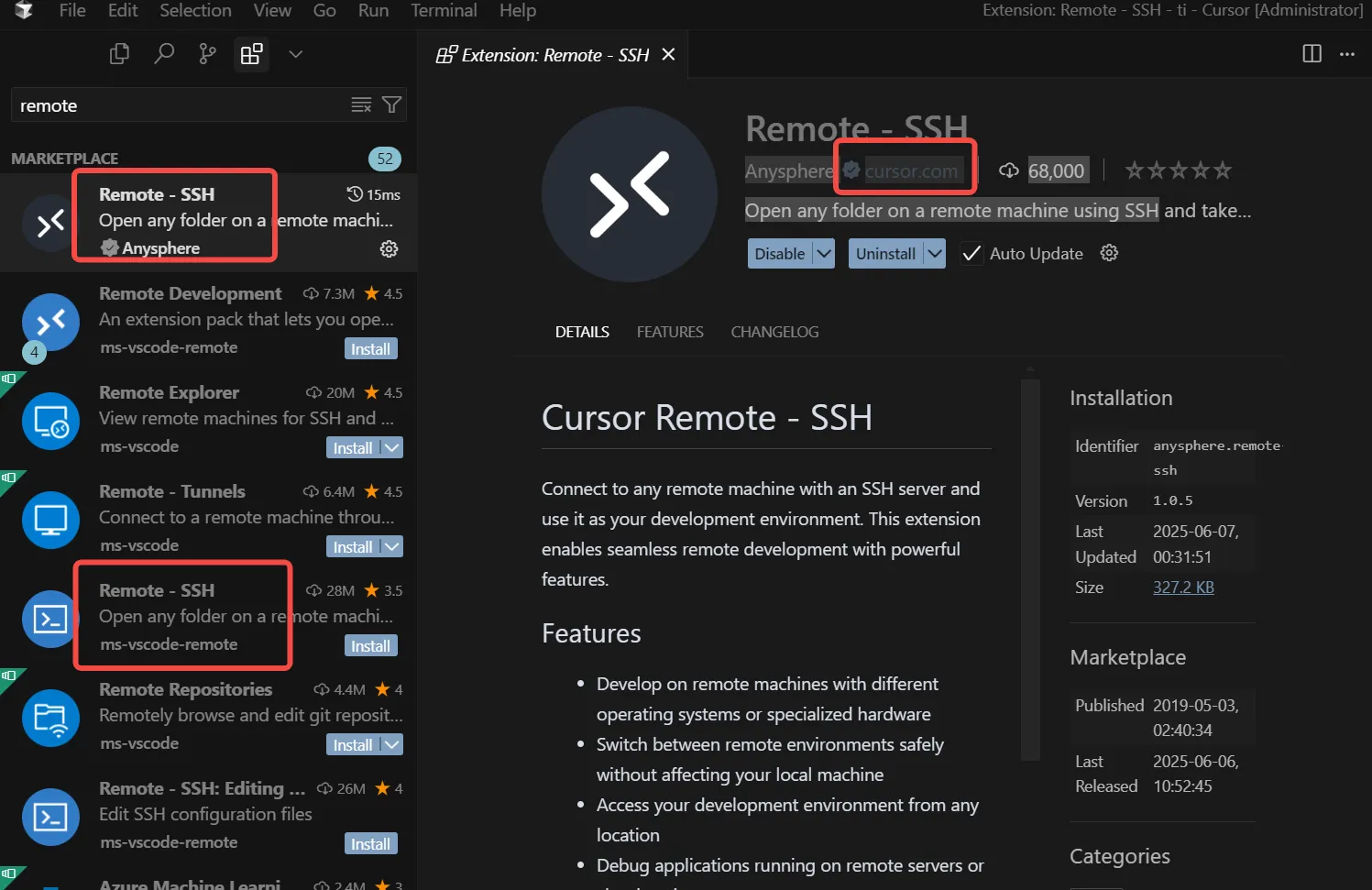Screen dimensions: 1372x890
Task: Open Remote Repositories install options arrow
Action: [392, 745]
